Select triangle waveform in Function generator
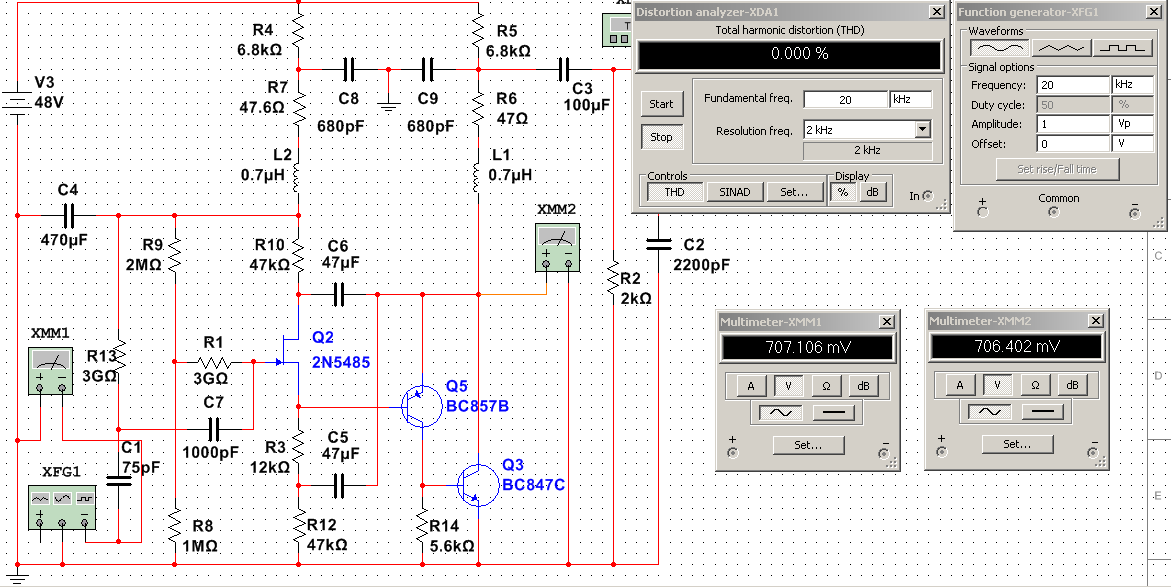 point(1060,47)
